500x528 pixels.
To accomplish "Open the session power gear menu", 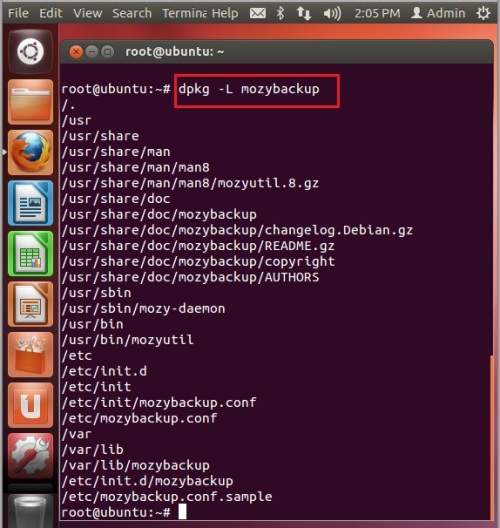I will coord(483,13).
